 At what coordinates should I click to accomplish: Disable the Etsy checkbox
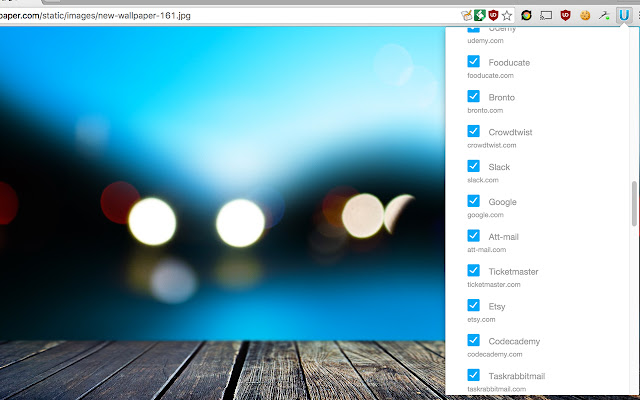[473, 305]
